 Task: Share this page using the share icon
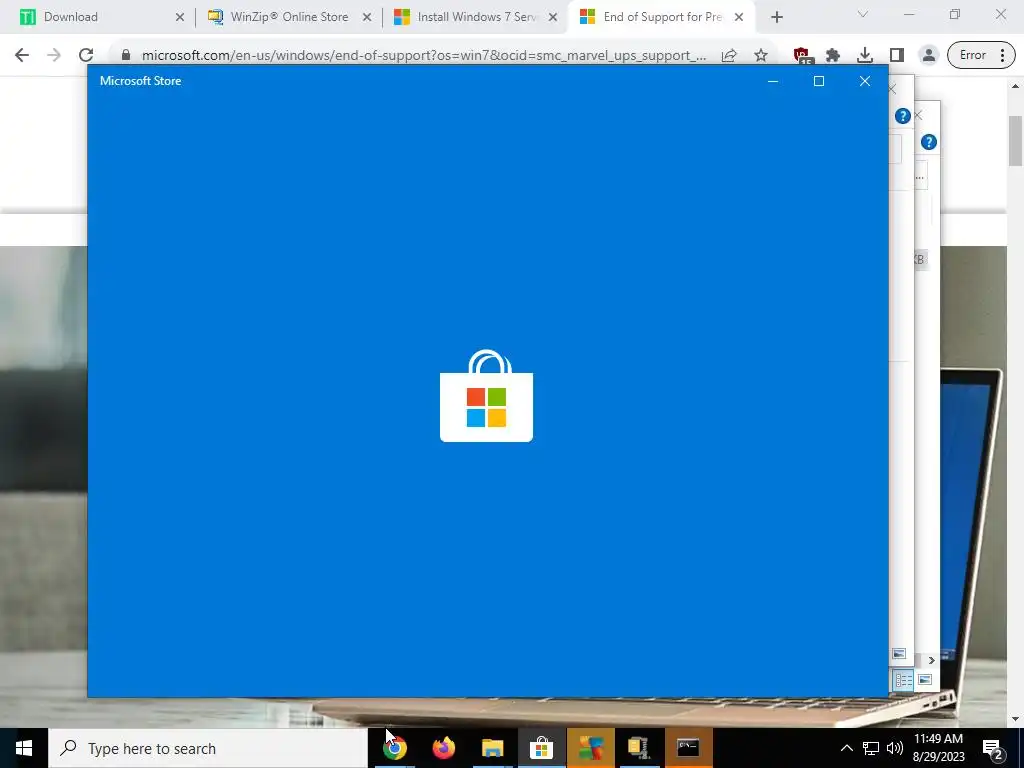click(x=729, y=55)
